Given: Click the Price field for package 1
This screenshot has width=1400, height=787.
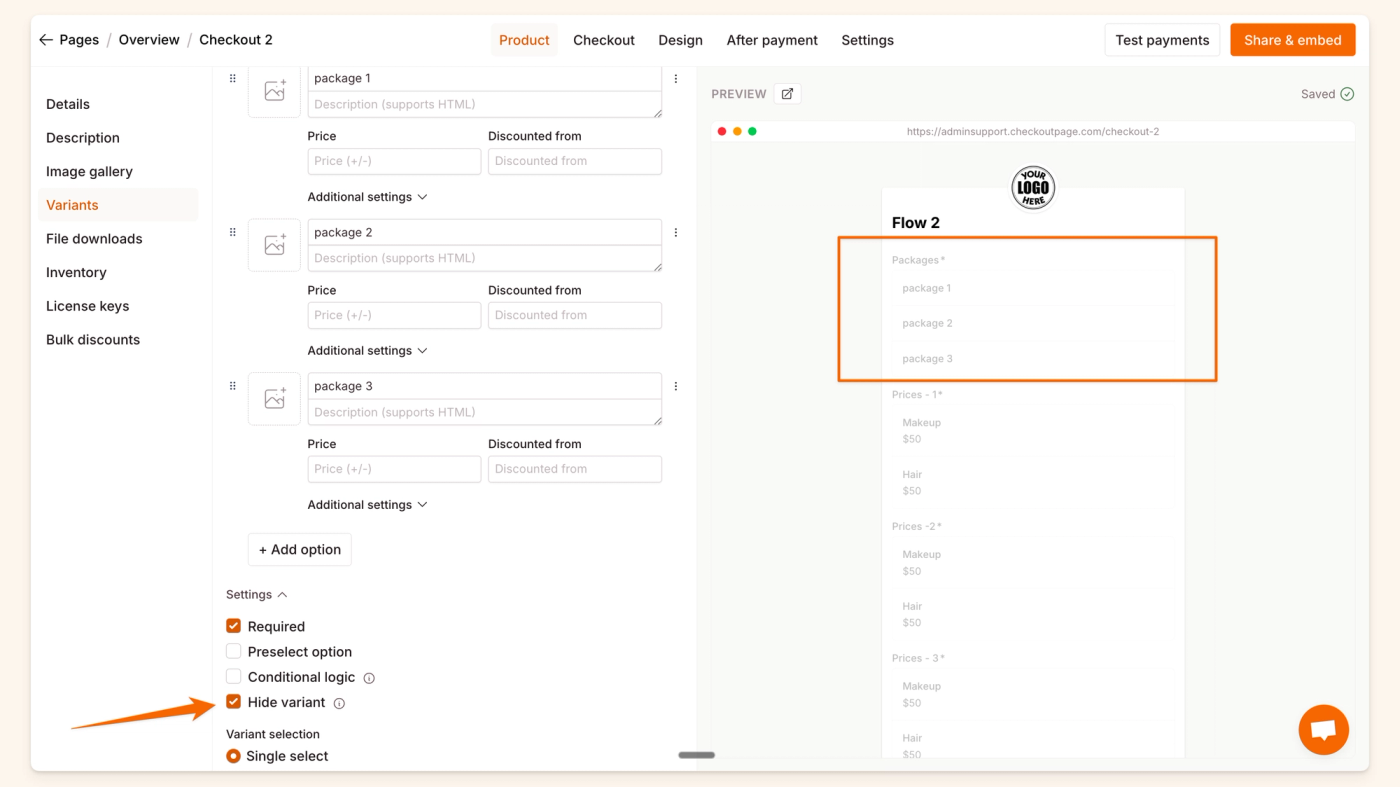Looking at the screenshot, I should pyautogui.click(x=394, y=161).
